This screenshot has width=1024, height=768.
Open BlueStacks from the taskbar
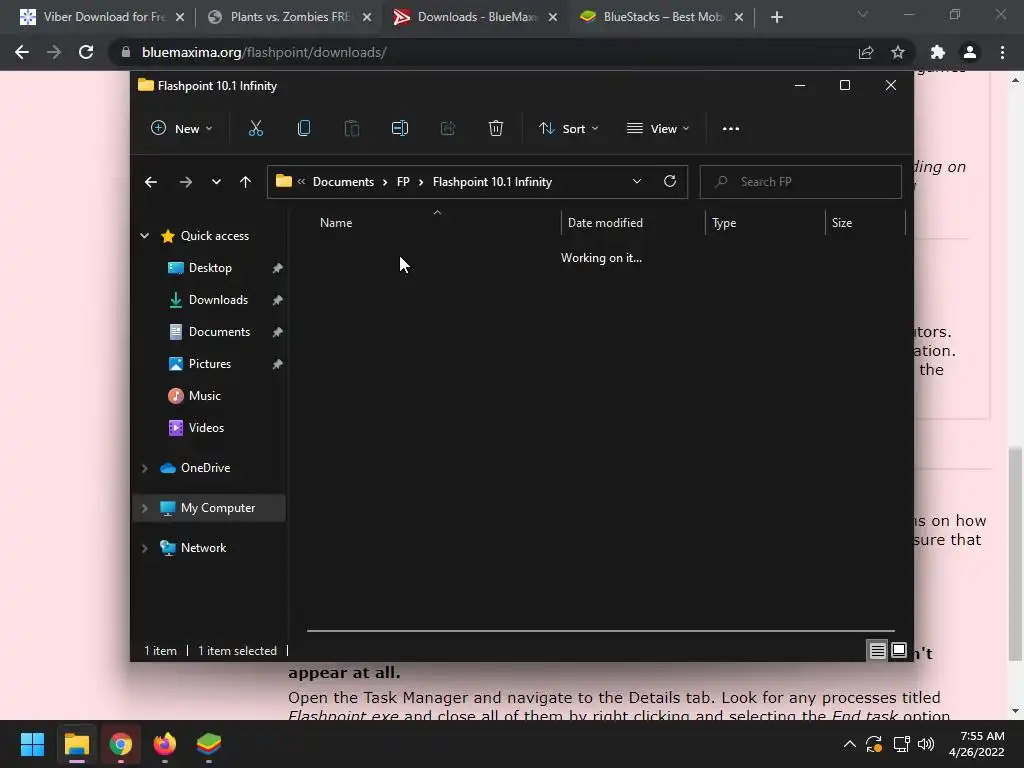click(x=209, y=744)
